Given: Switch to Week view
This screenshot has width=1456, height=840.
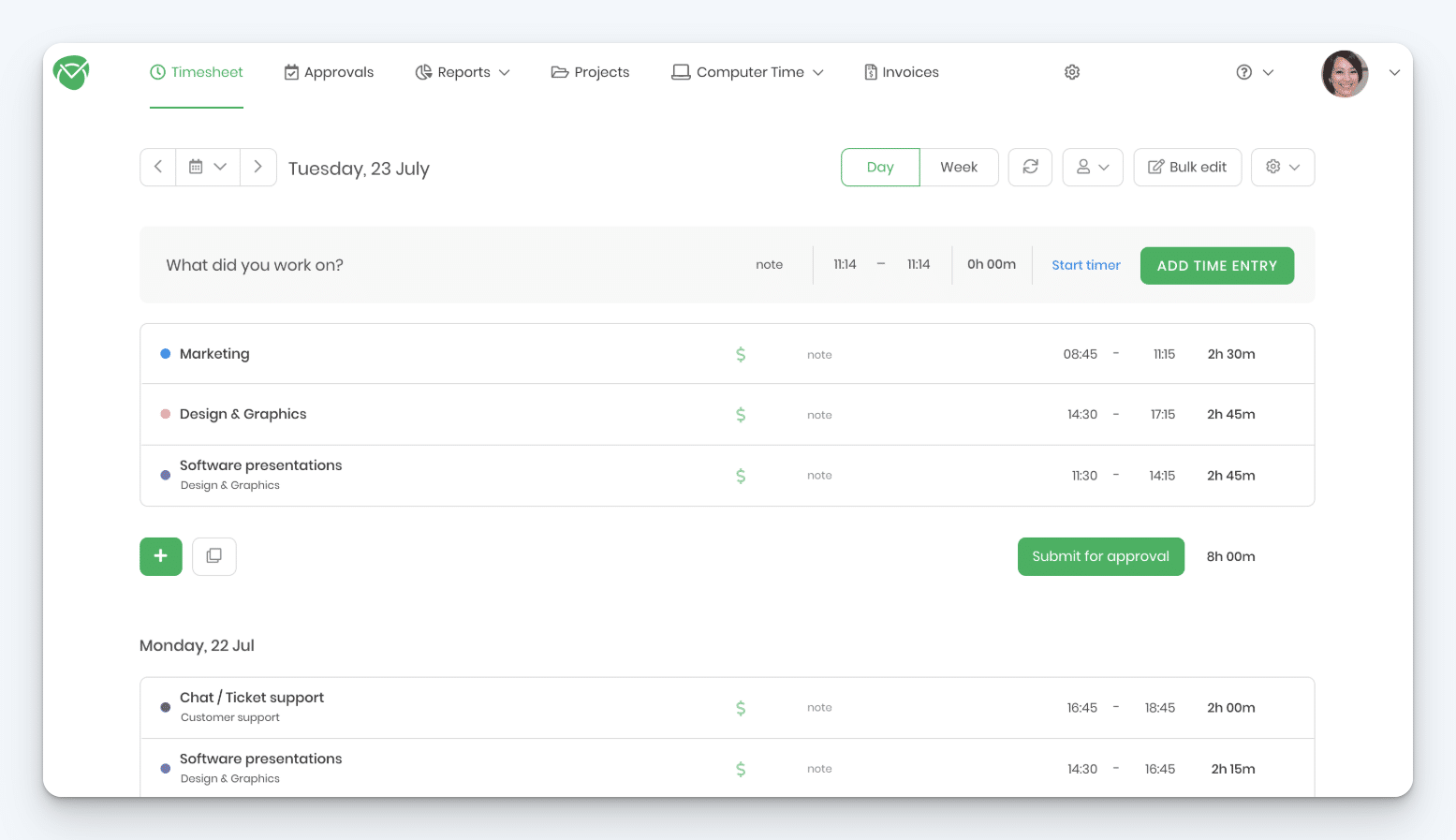Looking at the screenshot, I should (959, 167).
